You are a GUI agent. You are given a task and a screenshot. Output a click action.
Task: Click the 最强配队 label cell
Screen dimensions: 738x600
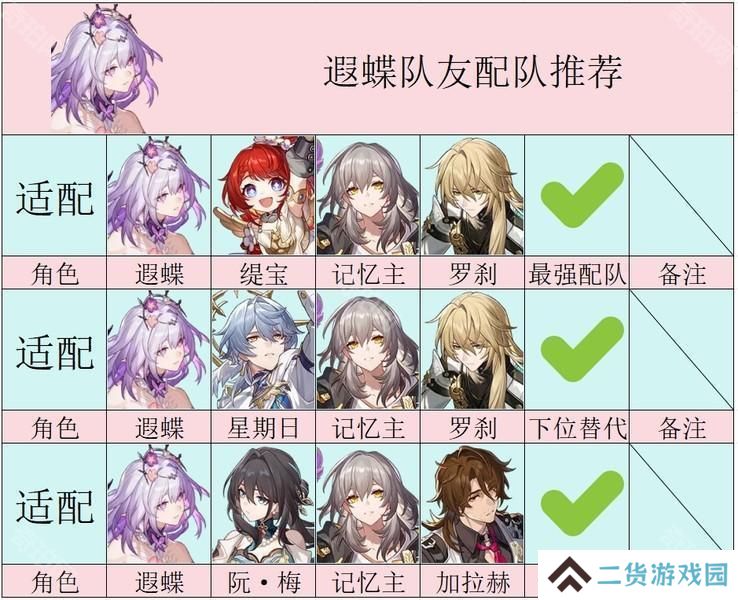(577, 273)
